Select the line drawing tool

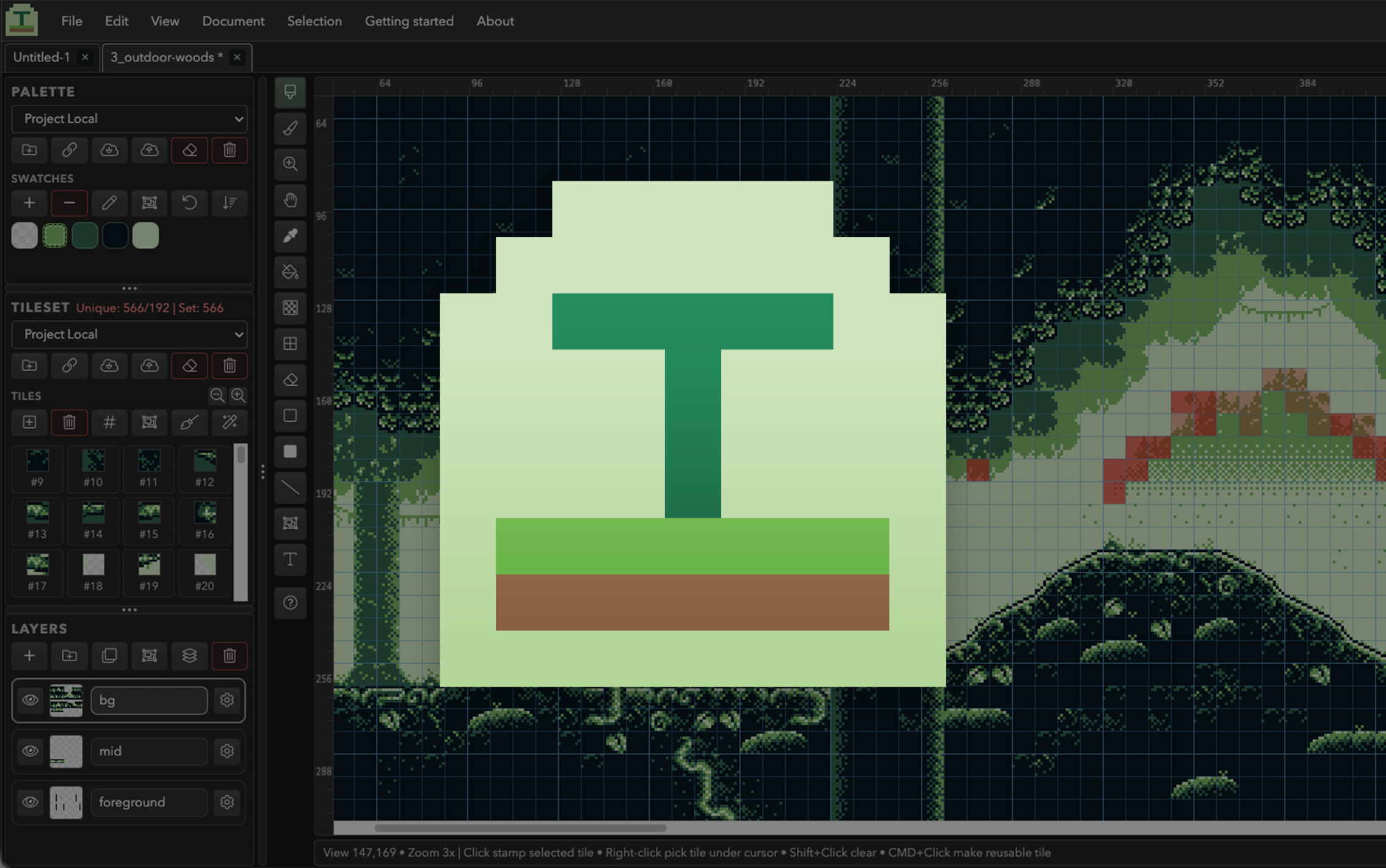[290, 488]
